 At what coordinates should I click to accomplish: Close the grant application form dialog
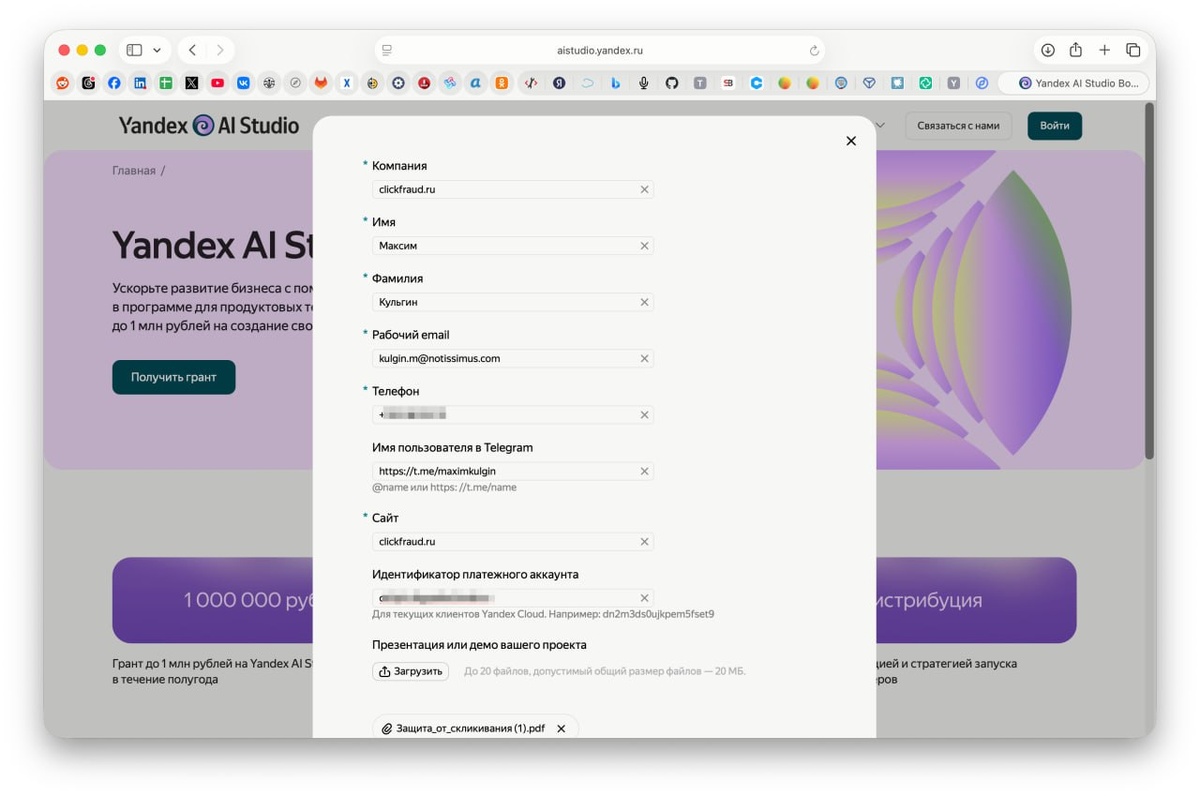(x=851, y=141)
